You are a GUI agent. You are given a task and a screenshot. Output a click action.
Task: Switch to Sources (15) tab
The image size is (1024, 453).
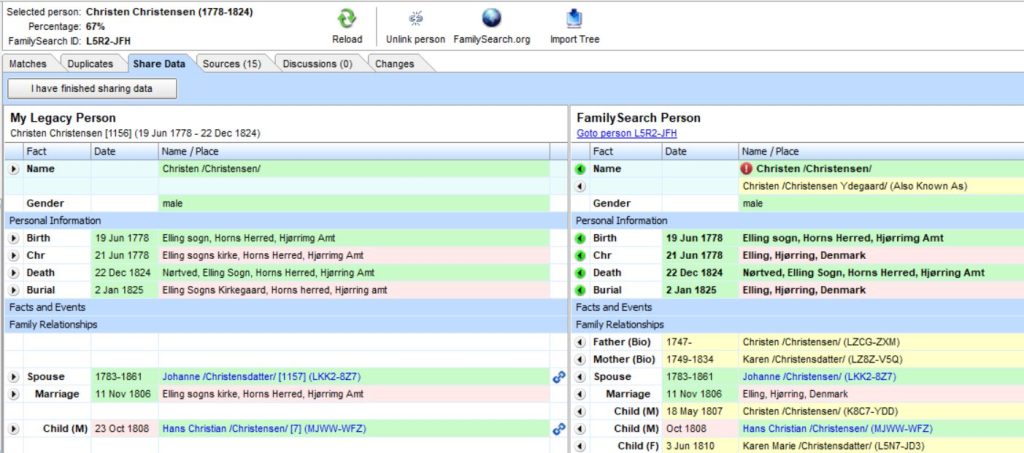[x=231, y=64]
